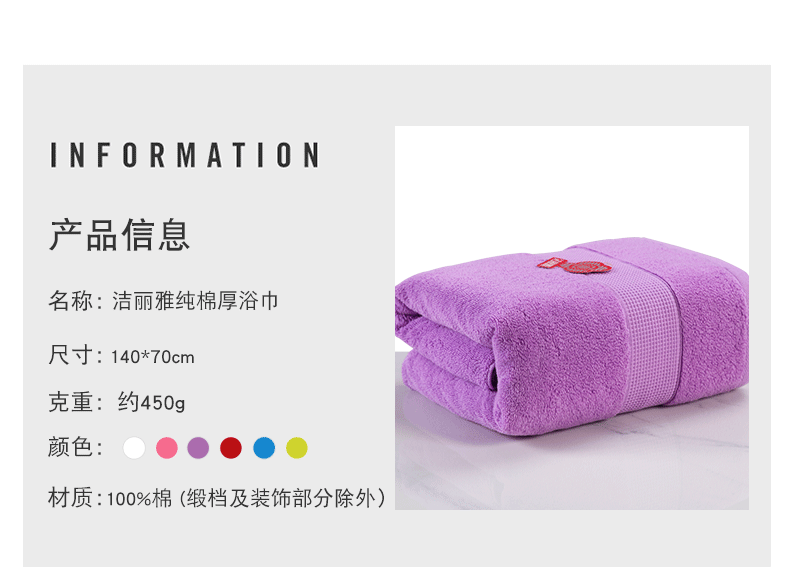The width and height of the screenshot is (790, 578).
Task: Click the checkered band on the towel
Action: click(649, 343)
